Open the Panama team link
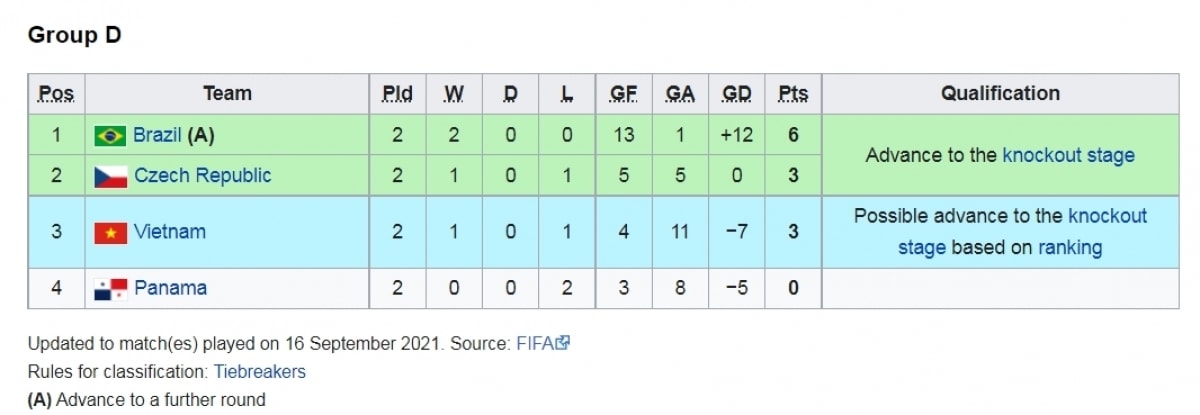This screenshot has height=415, width=1200. 170,288
